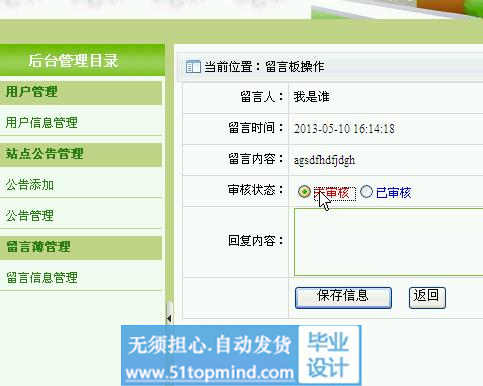Screen dimensions: 483x386
Task: Open 留言信息管理 menu item
Action: [x=42, y=278]
